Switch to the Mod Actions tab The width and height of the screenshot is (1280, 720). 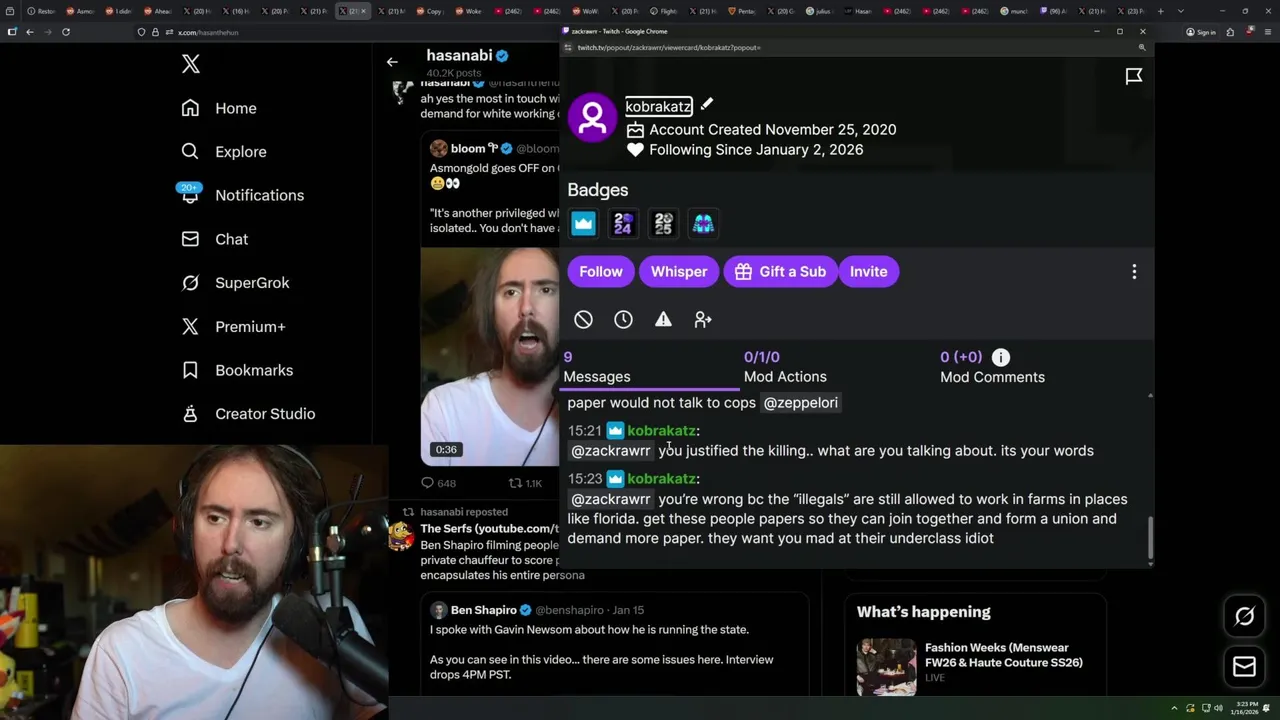785,367
